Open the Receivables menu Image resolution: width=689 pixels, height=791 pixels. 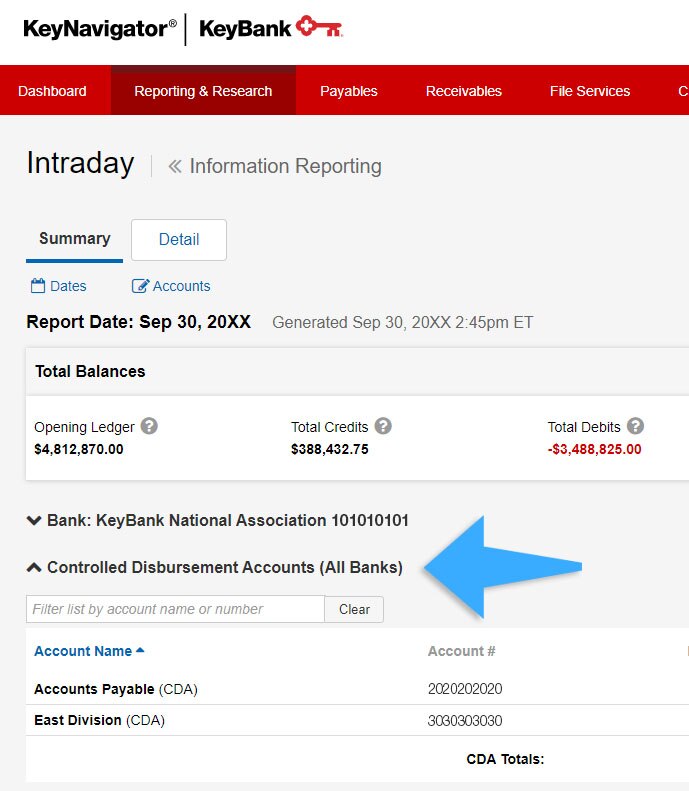pyautogui.click(x=464, y=91)
